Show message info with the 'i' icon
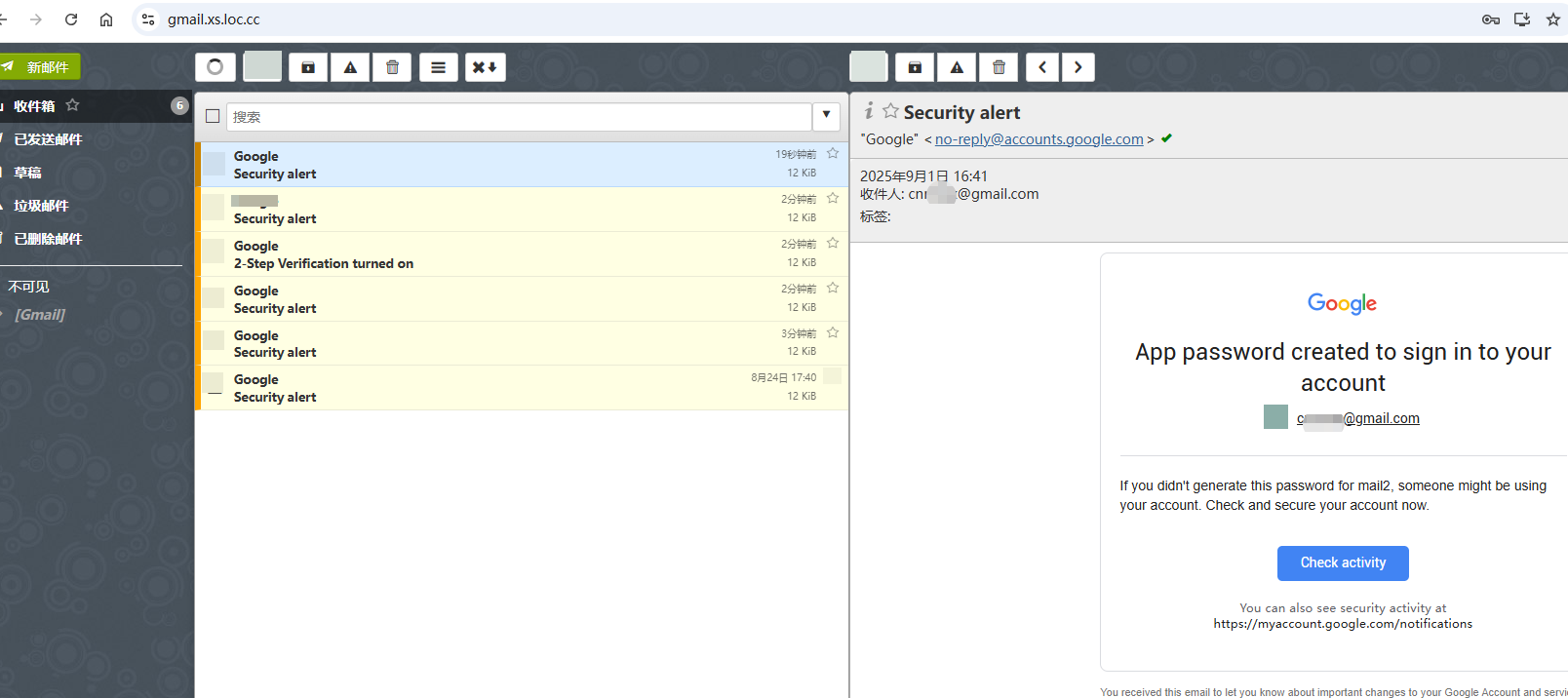The image size is (1568, 698). [x=869, y=111]
